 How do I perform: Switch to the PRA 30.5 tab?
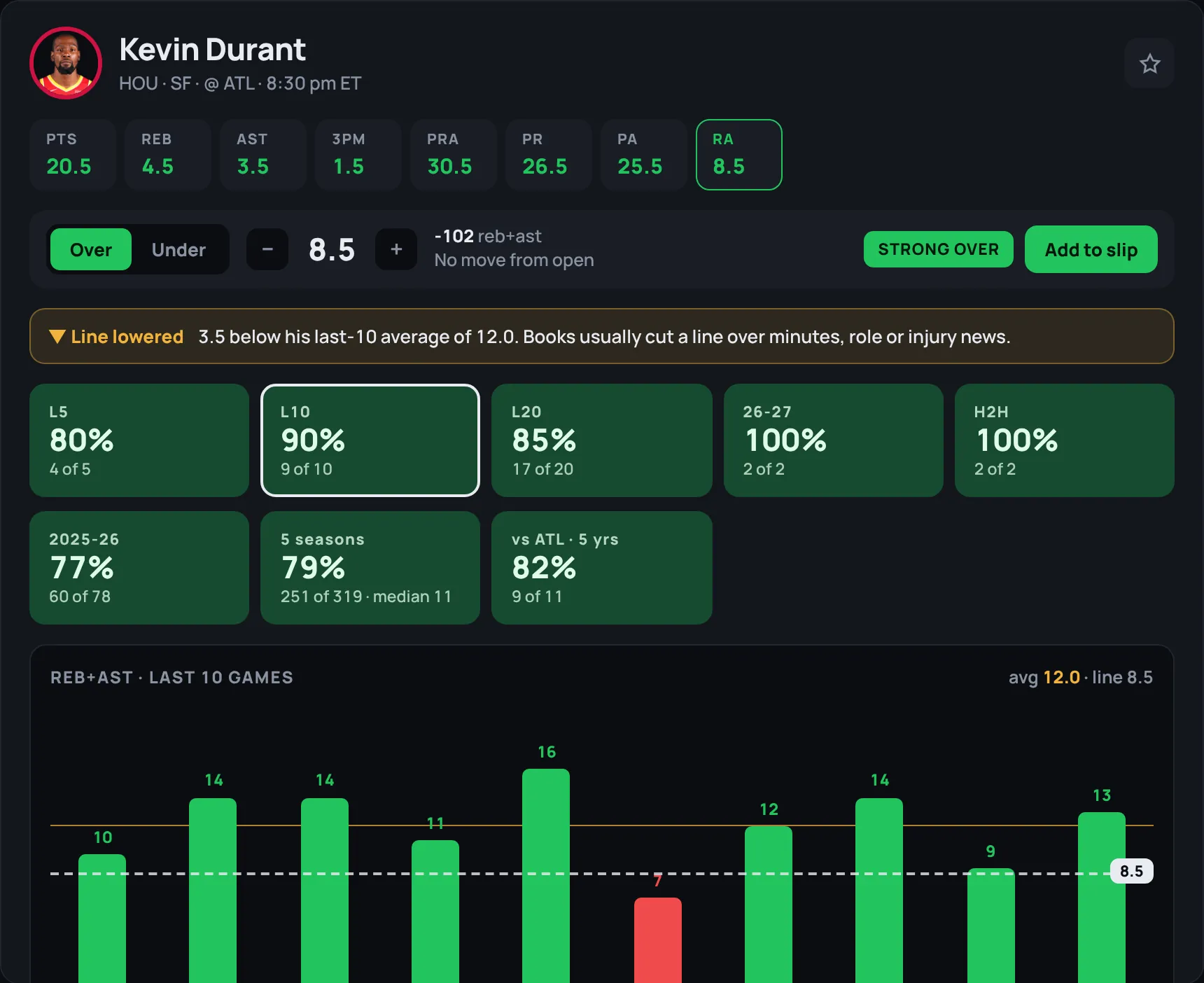[454, 155]
